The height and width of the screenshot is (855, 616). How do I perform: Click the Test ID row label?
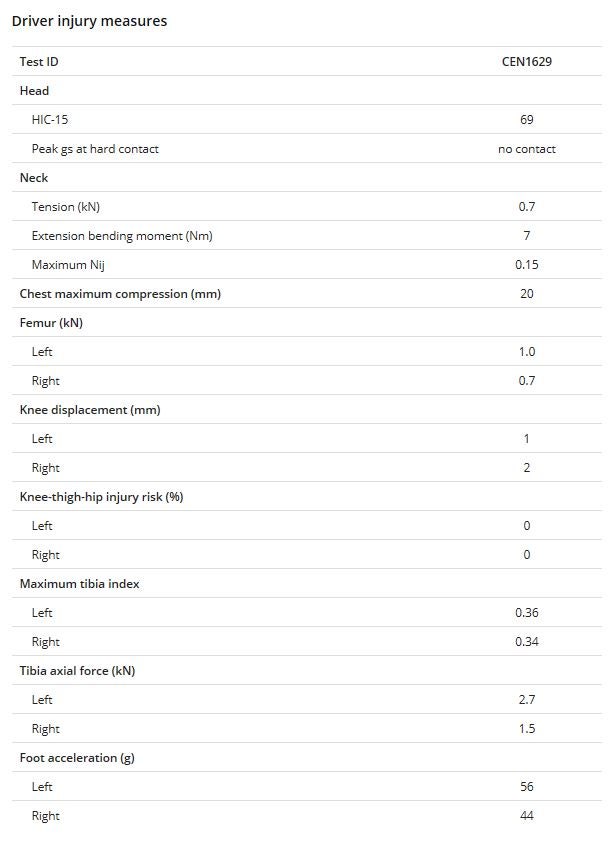(39, 62)
